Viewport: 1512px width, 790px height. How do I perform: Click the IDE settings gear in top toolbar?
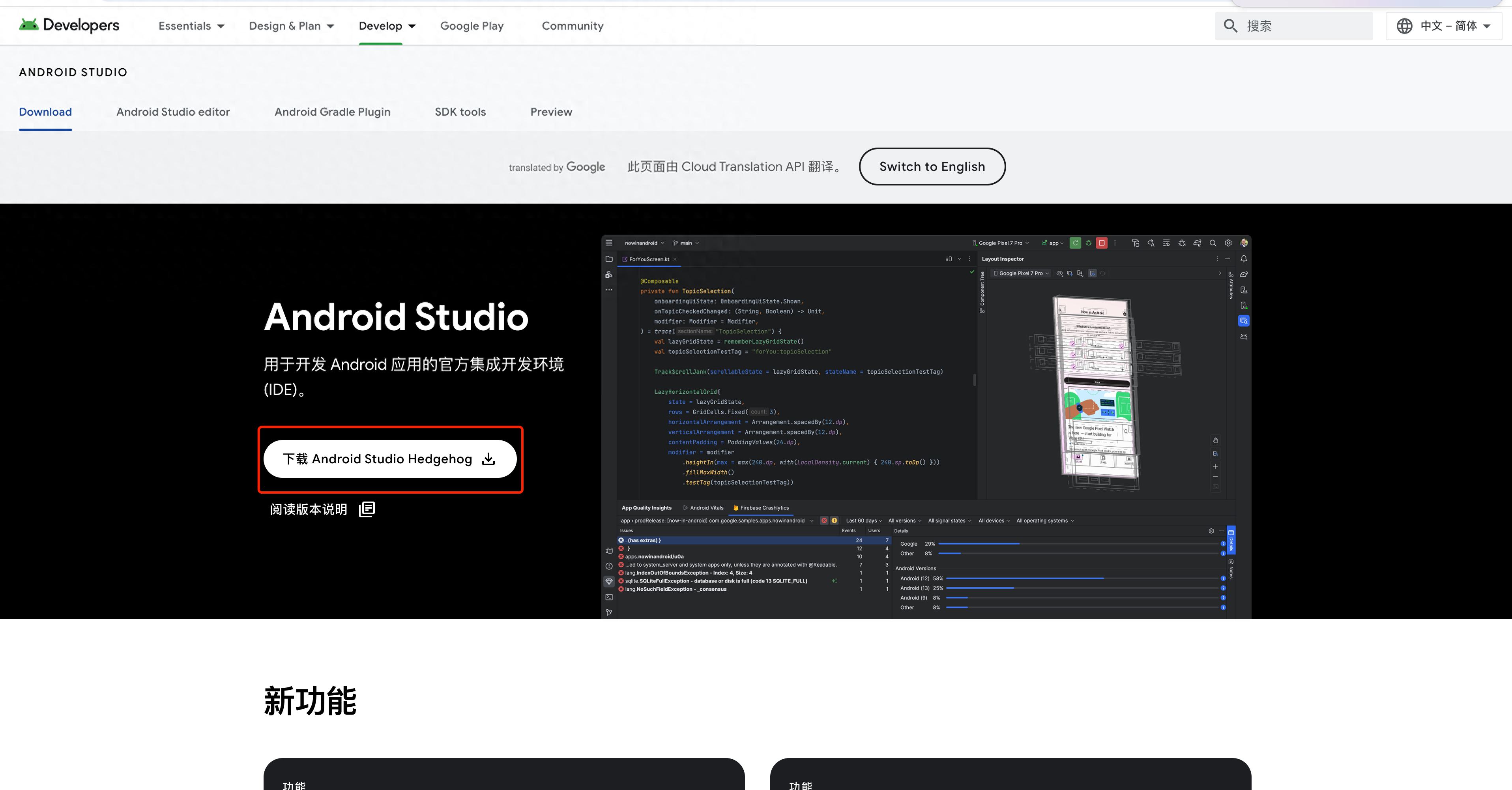click(1228, 243)
